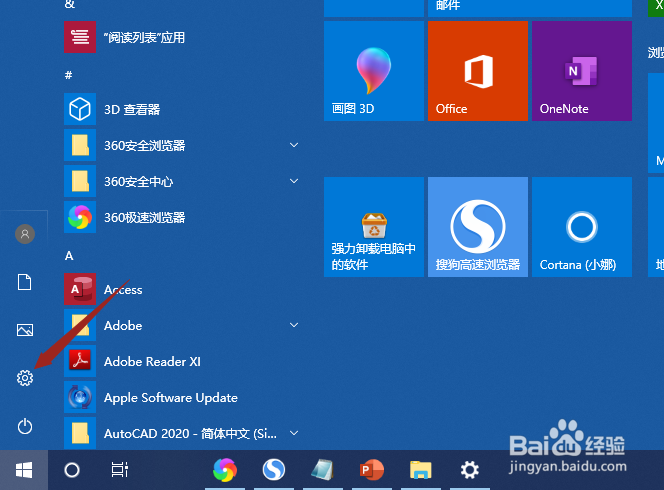664x490 pixels.
Task: Click the "360极速浏览器" label
Action: [x=145, y=218]
